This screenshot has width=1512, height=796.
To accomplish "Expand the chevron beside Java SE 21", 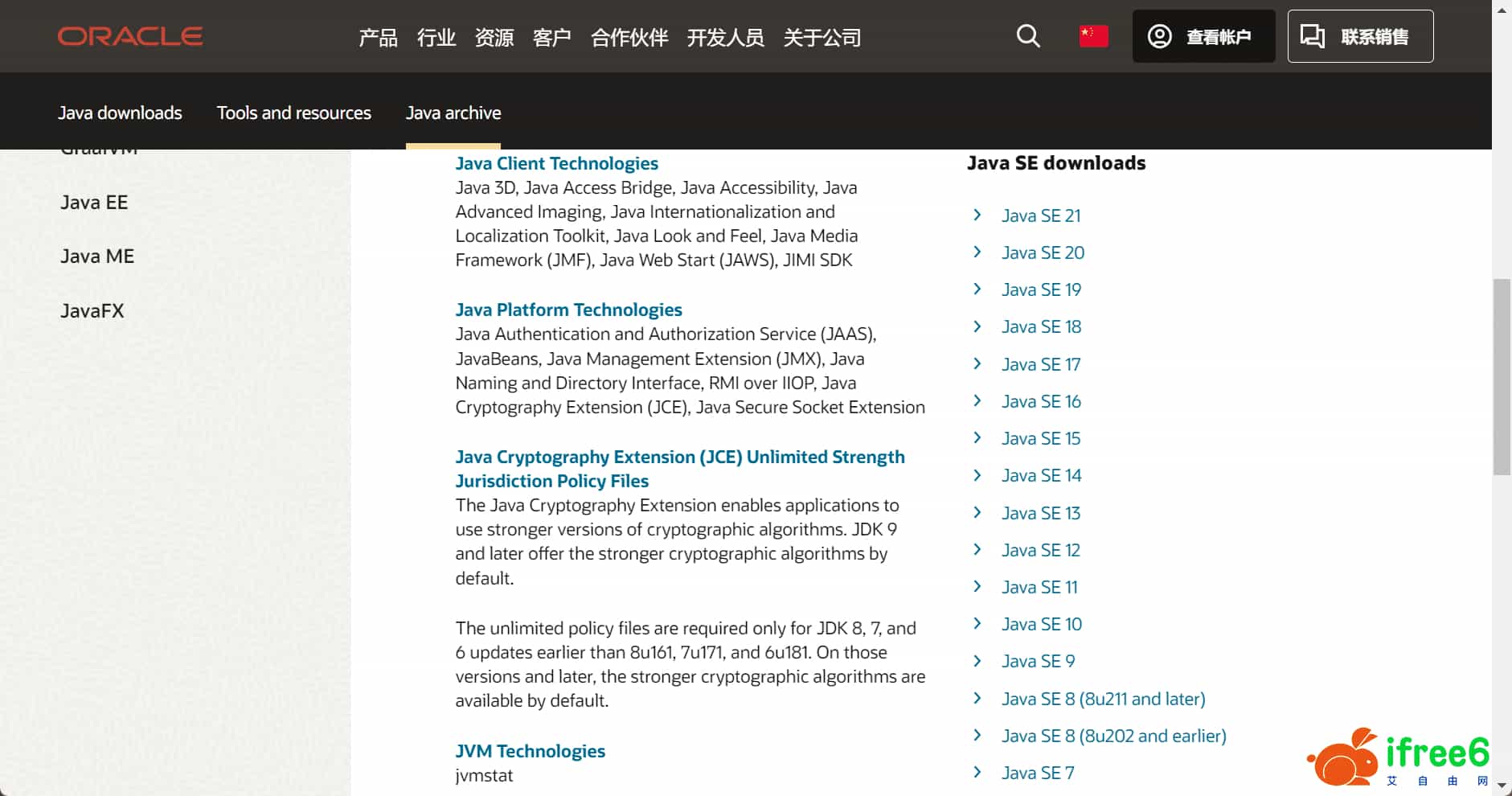I will tap(977, 215).
